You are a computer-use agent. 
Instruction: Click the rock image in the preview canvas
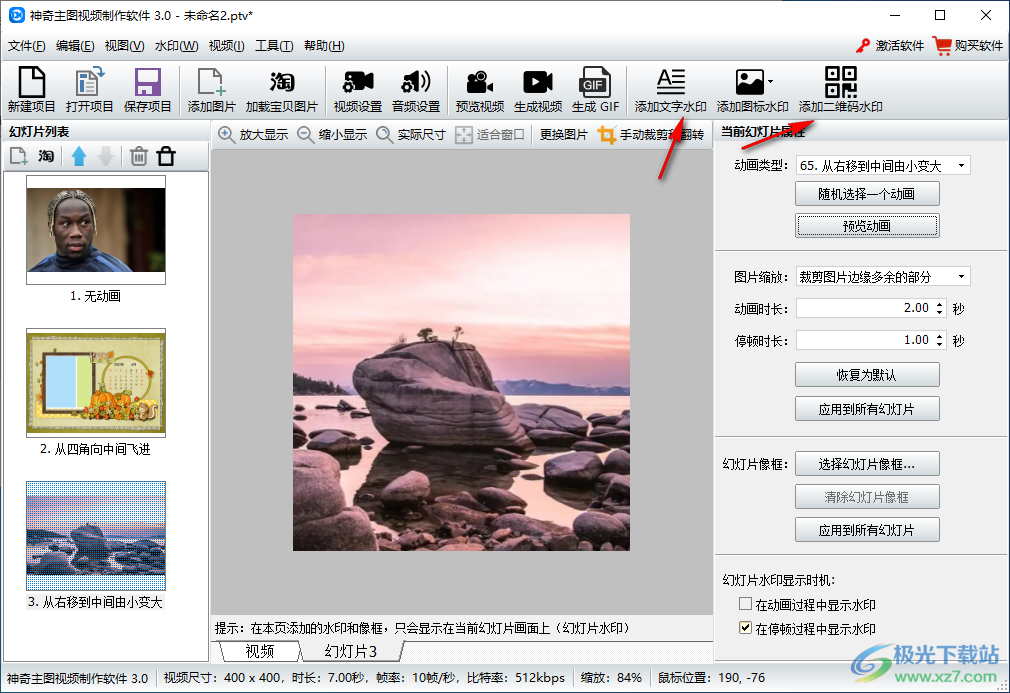pyautogui.click(x=461, y=383)
